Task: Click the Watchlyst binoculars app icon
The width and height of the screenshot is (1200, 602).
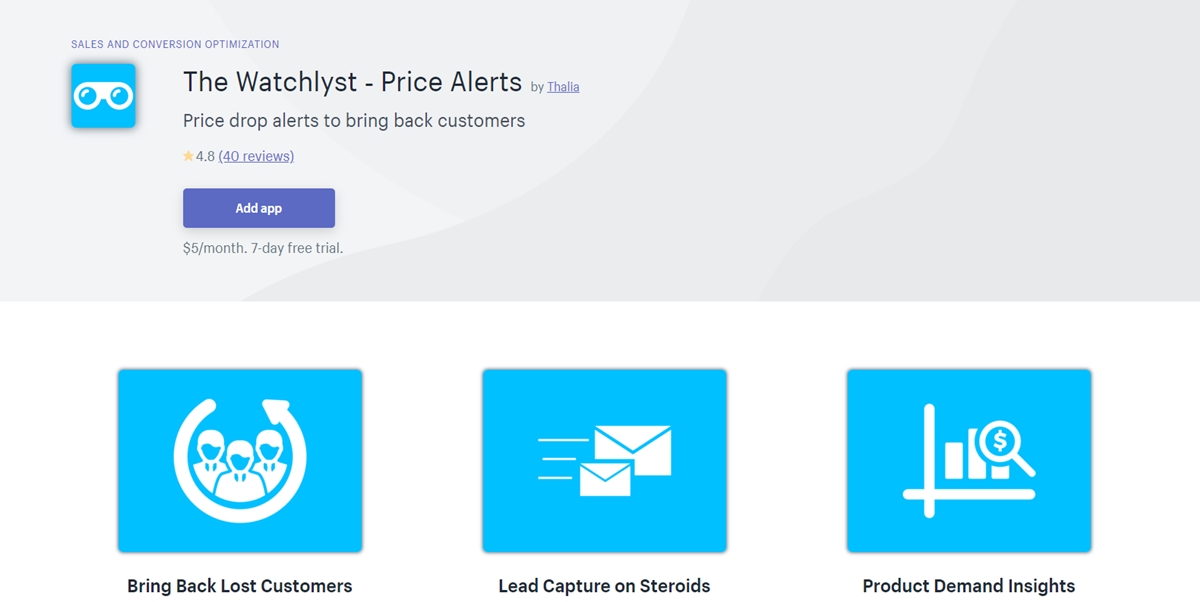Action: click(x=103, y=96)
